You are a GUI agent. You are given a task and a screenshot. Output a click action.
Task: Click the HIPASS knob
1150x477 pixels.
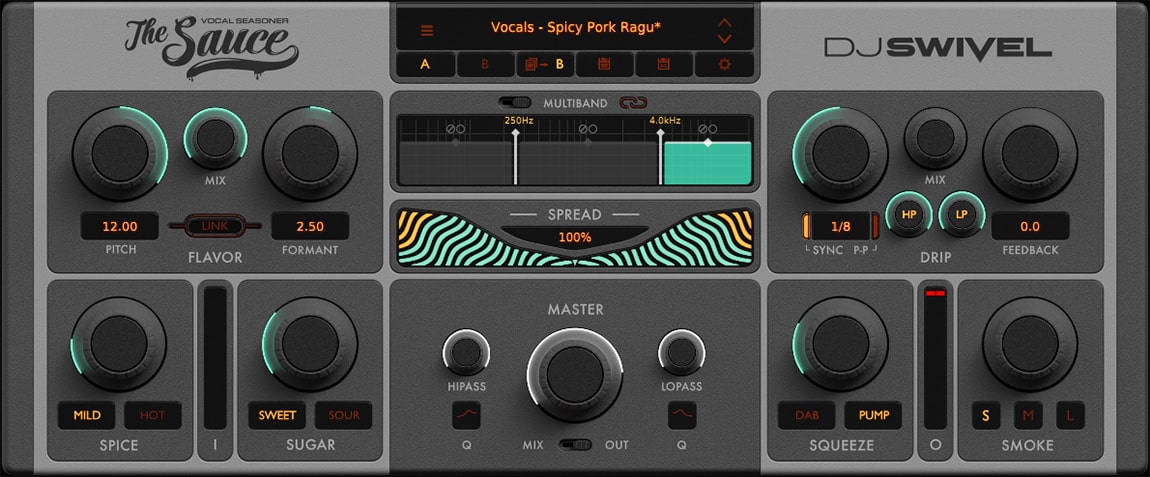pos(466,353)
